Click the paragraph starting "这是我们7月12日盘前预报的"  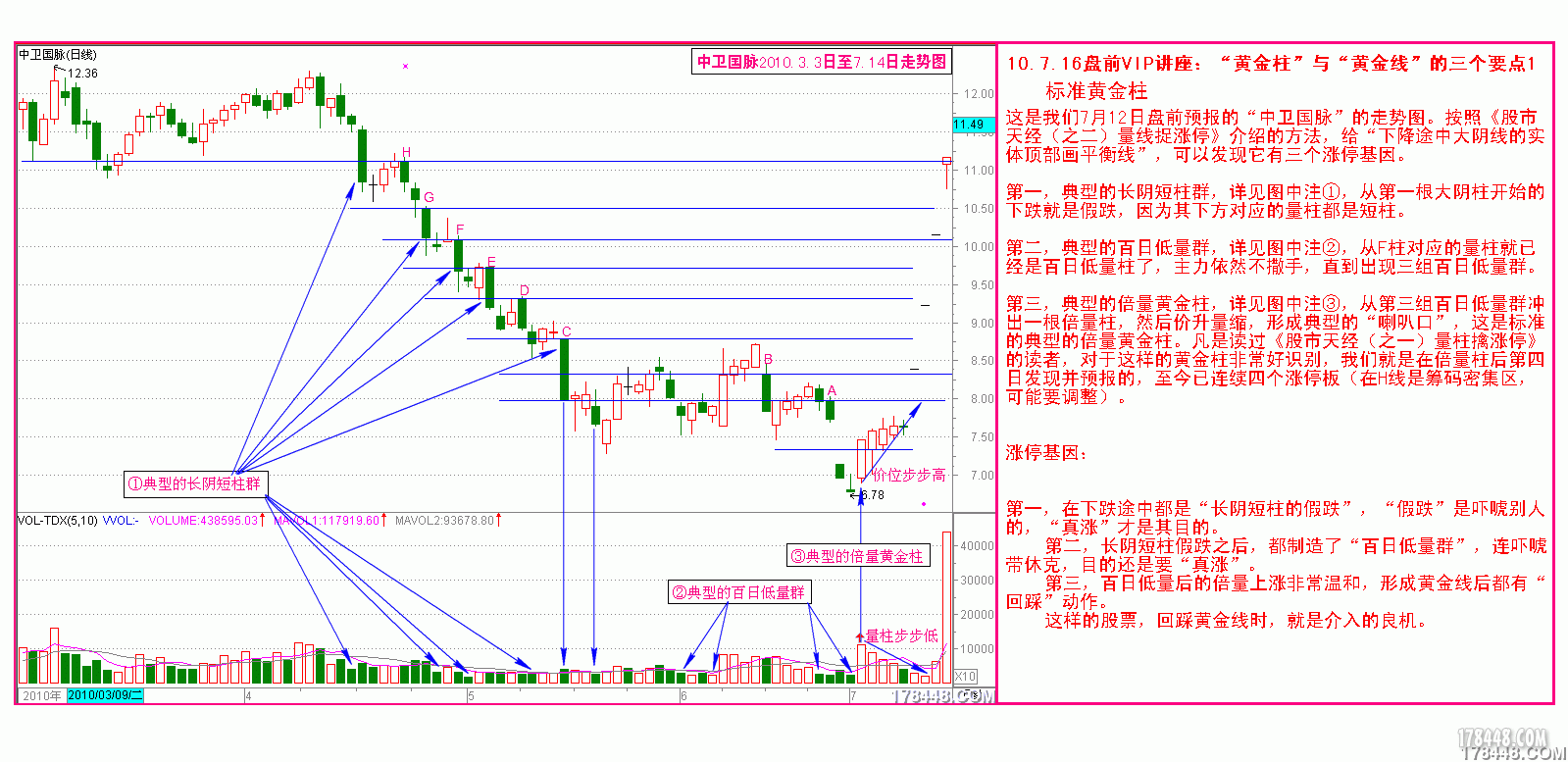pyautogui.click(x=1275, y=135)
